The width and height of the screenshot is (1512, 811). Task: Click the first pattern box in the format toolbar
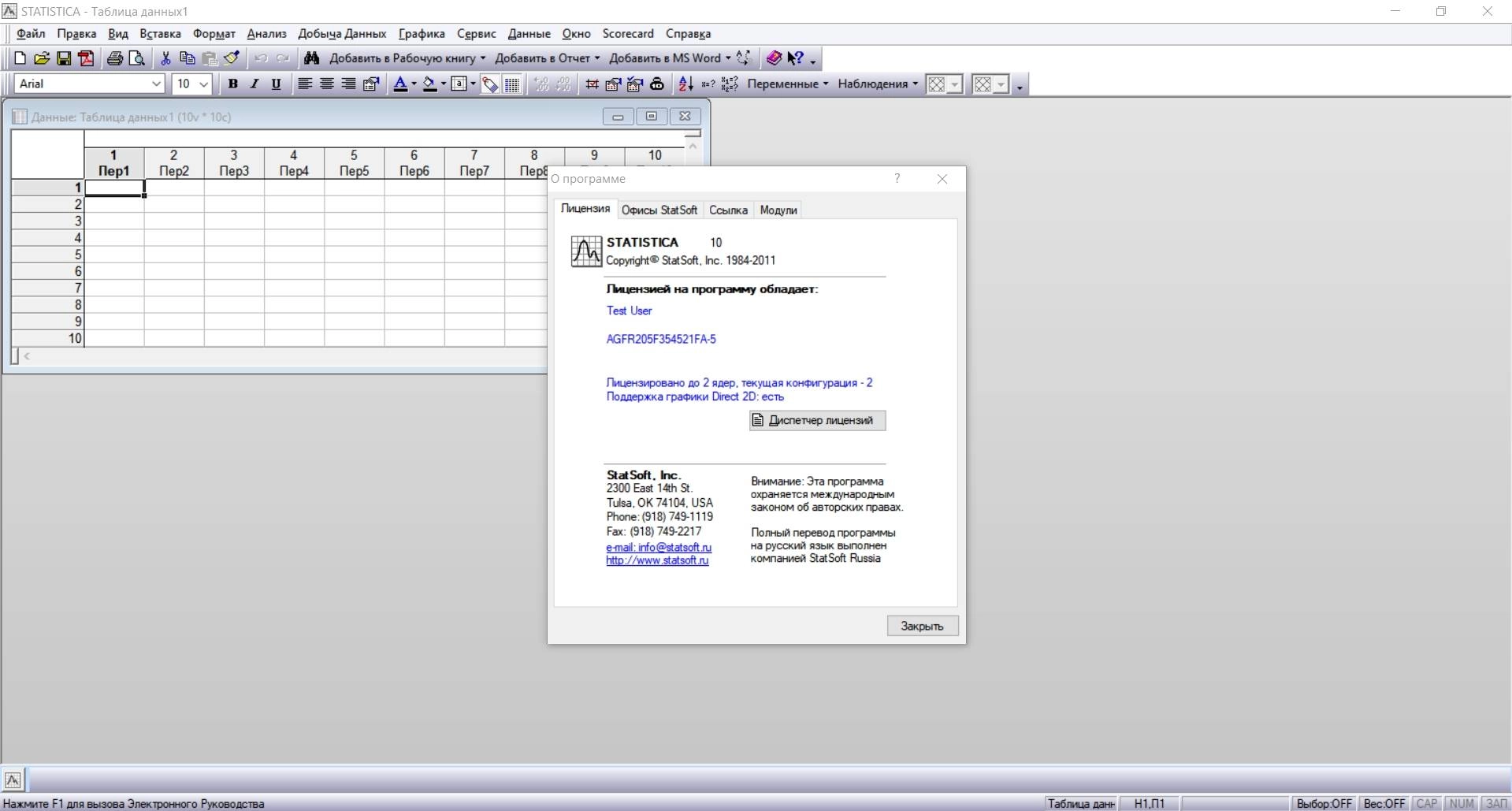tap(937, 84)
